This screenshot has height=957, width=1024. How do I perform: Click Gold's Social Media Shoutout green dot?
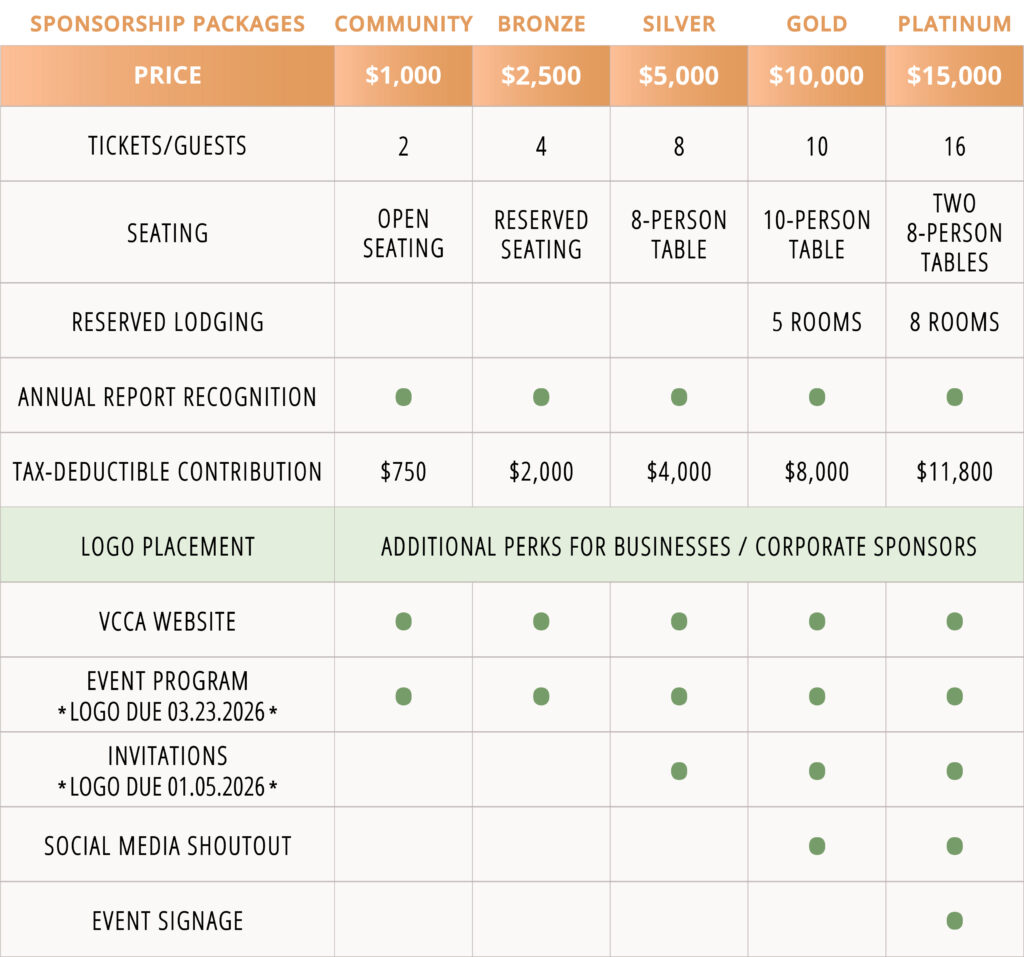coord(817,846)
